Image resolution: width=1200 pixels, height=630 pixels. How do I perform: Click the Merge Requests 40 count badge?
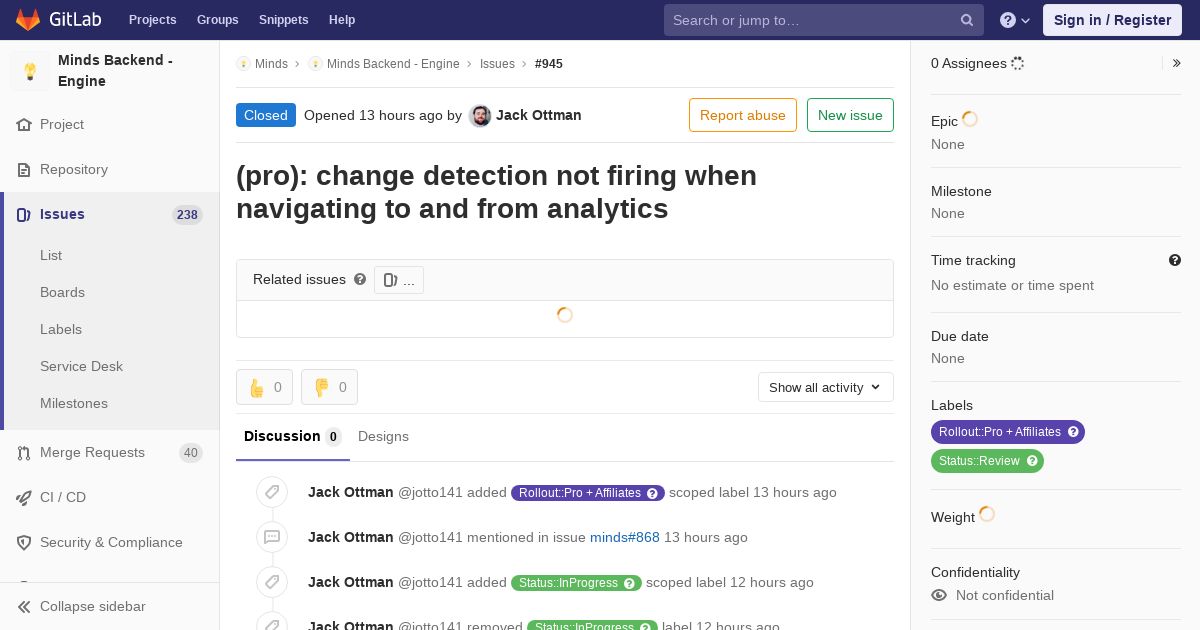(x=191, y=453)
